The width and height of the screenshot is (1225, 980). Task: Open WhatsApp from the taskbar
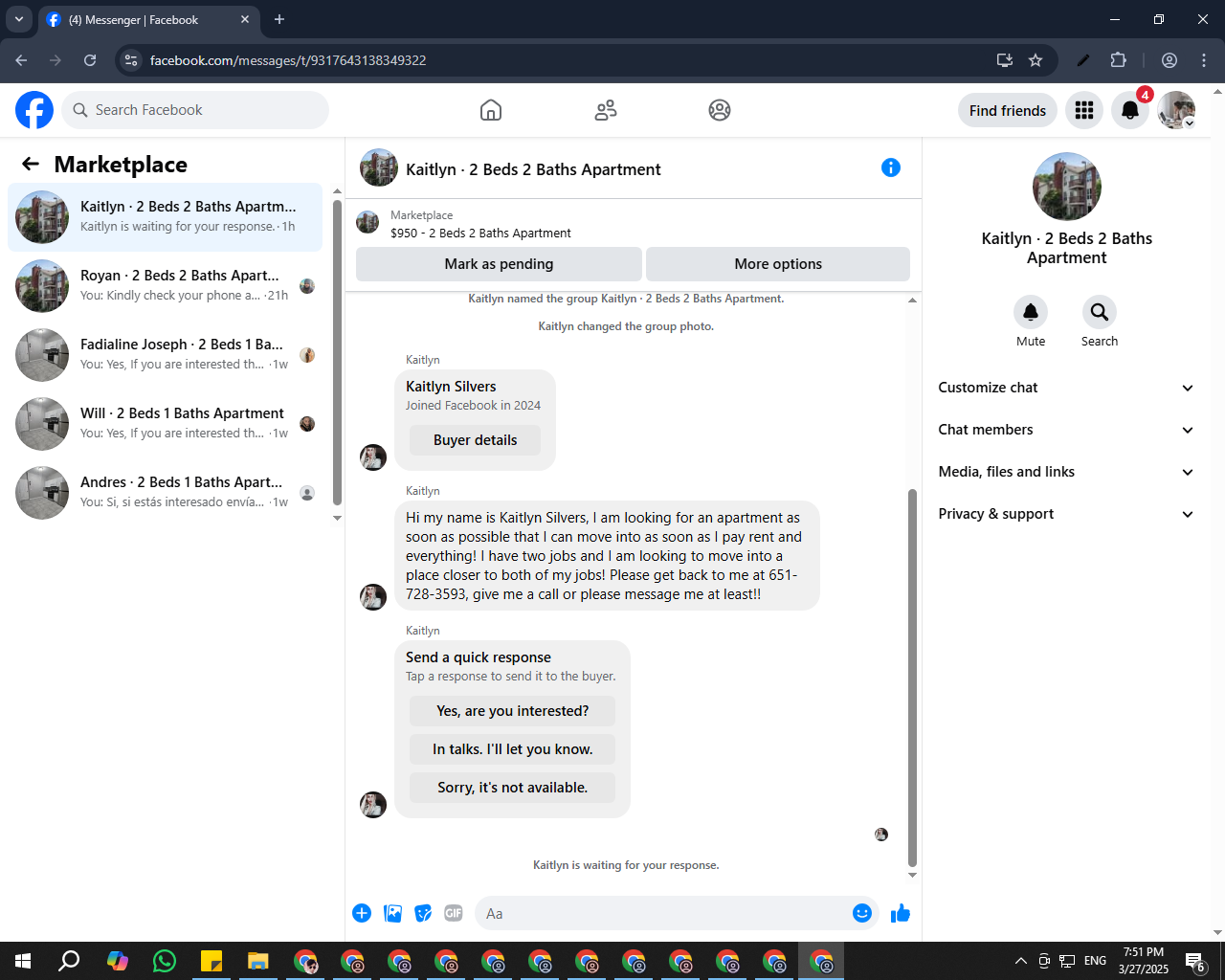[x=165, y=961]
